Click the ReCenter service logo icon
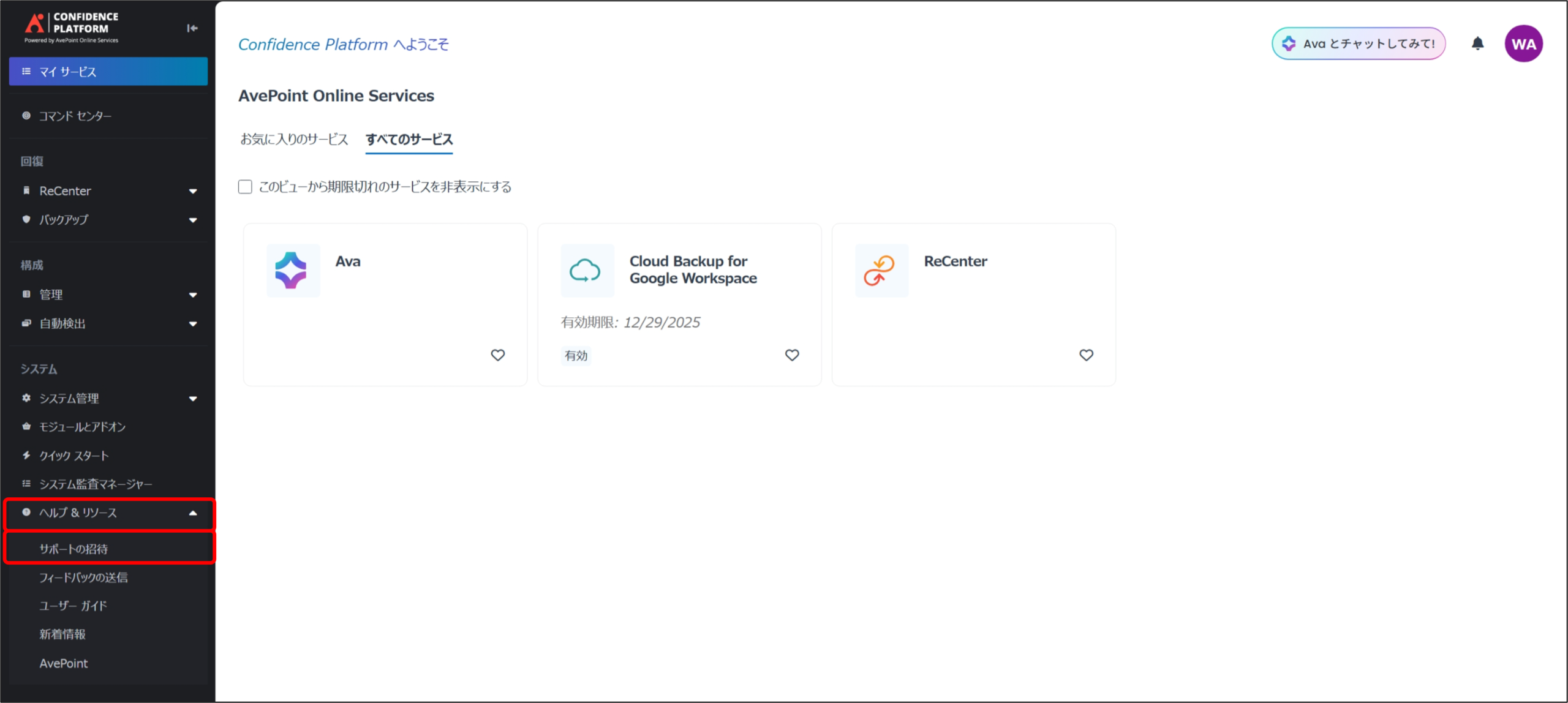1568x703 pixels. coord(881,271)
